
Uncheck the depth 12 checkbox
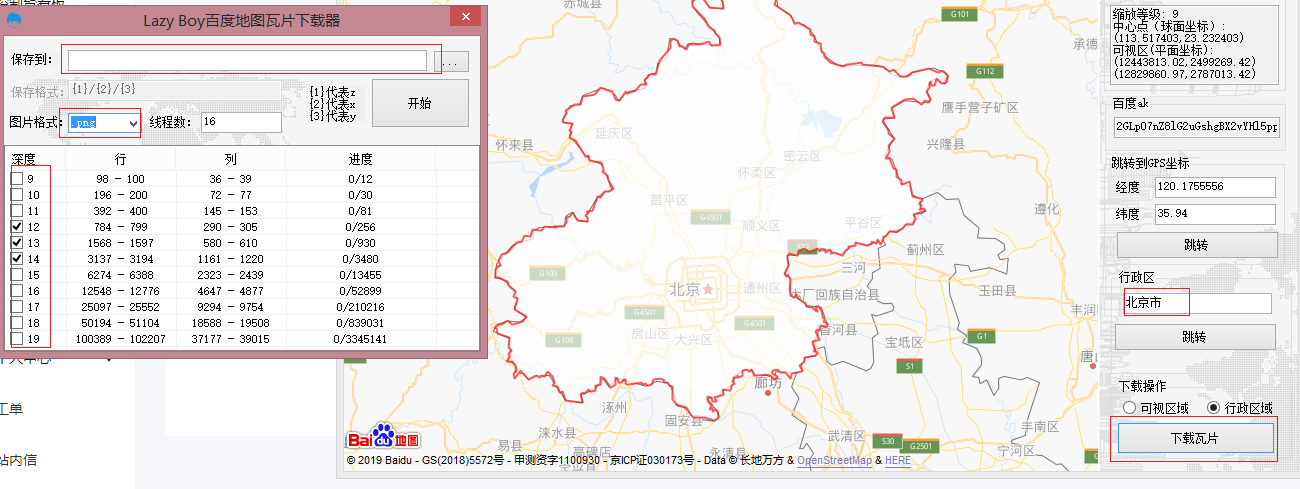(x=18, y=227)
